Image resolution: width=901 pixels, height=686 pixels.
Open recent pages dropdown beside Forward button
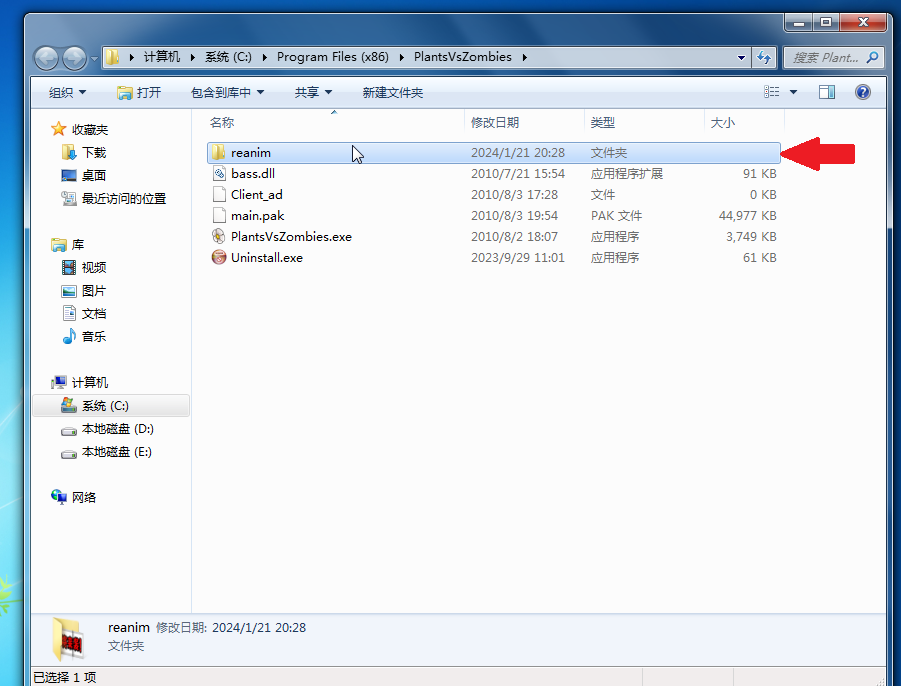point(94,59)
